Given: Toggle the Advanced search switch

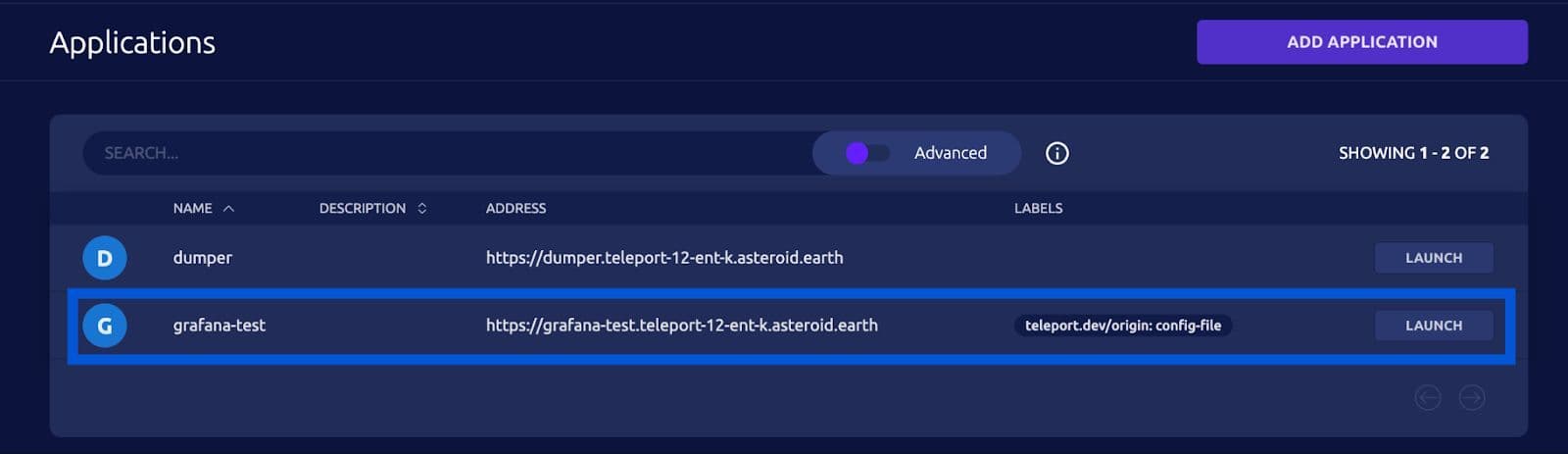Looking at the screenshot, I should coord(866,153).
